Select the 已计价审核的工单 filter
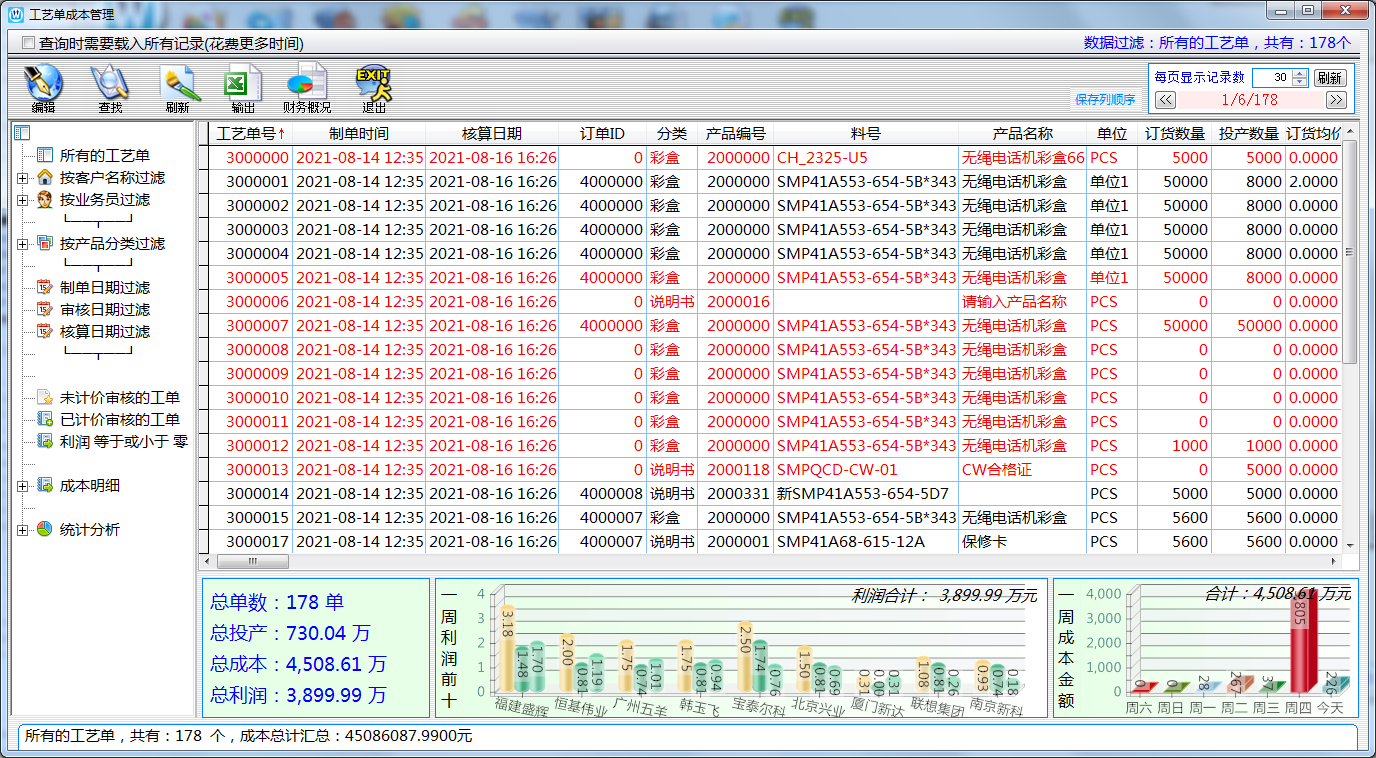This screenshot has width=1376, height=758. [x=120, y=419]
